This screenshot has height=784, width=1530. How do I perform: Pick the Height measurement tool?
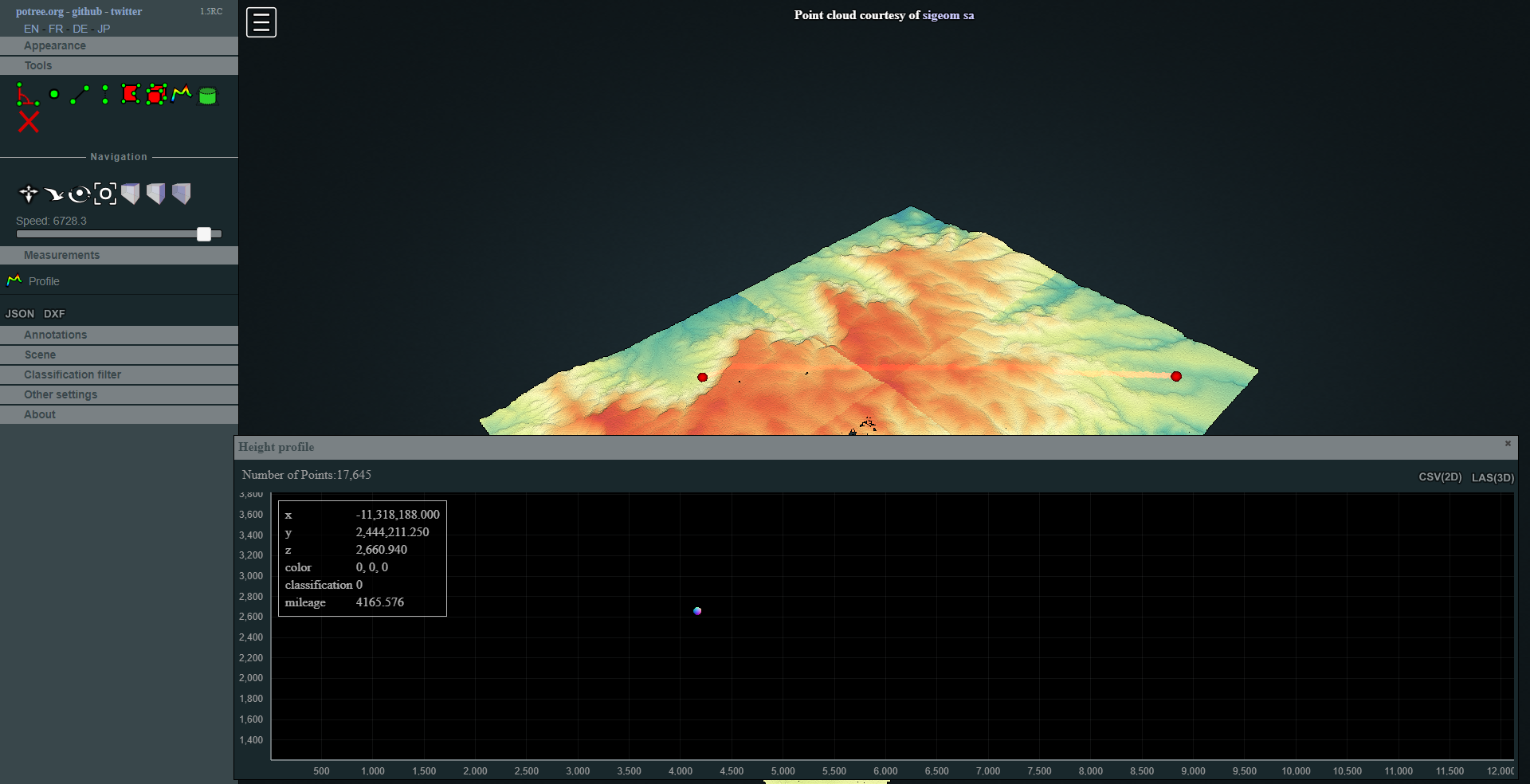click(x=104, y=94)
